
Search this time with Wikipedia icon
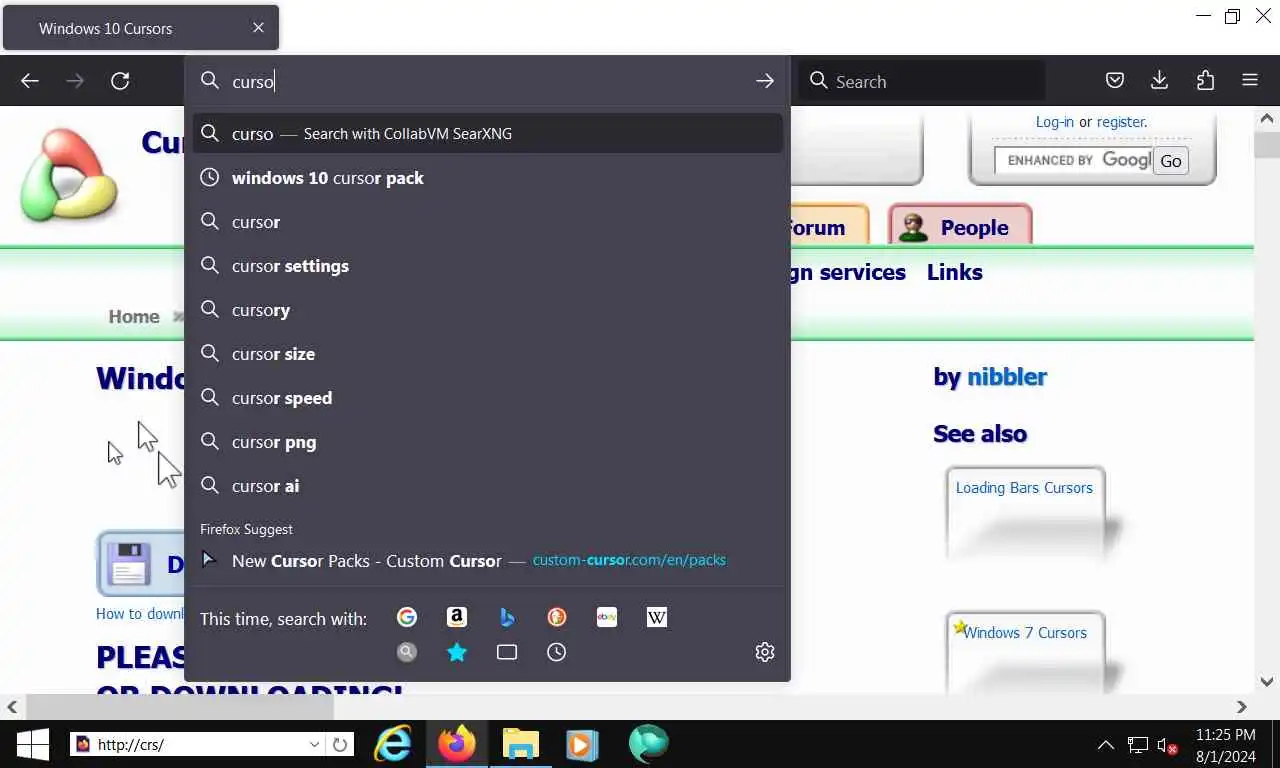(x=657, y=617)
